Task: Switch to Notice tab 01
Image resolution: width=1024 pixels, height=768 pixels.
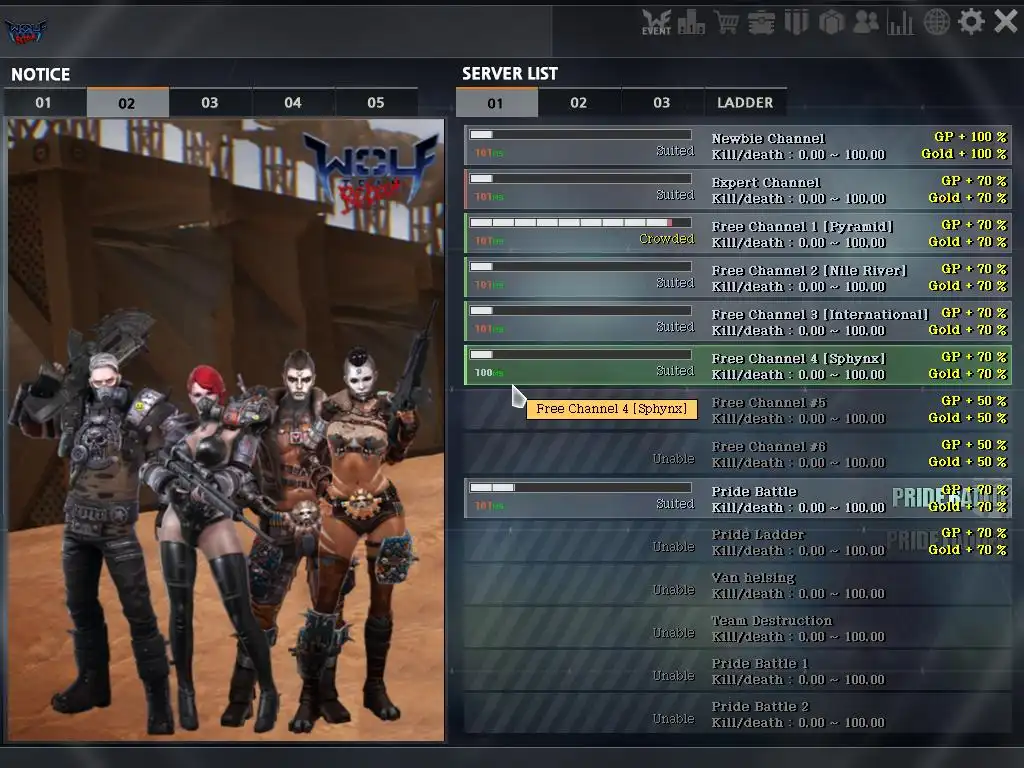Action: pos(44,103)
